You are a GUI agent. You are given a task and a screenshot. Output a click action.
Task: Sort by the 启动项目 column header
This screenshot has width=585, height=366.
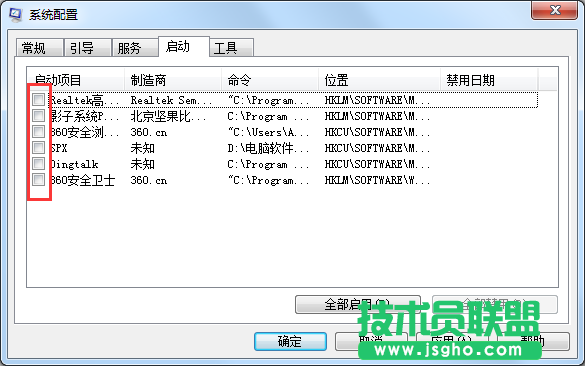(x=76, y=80)
